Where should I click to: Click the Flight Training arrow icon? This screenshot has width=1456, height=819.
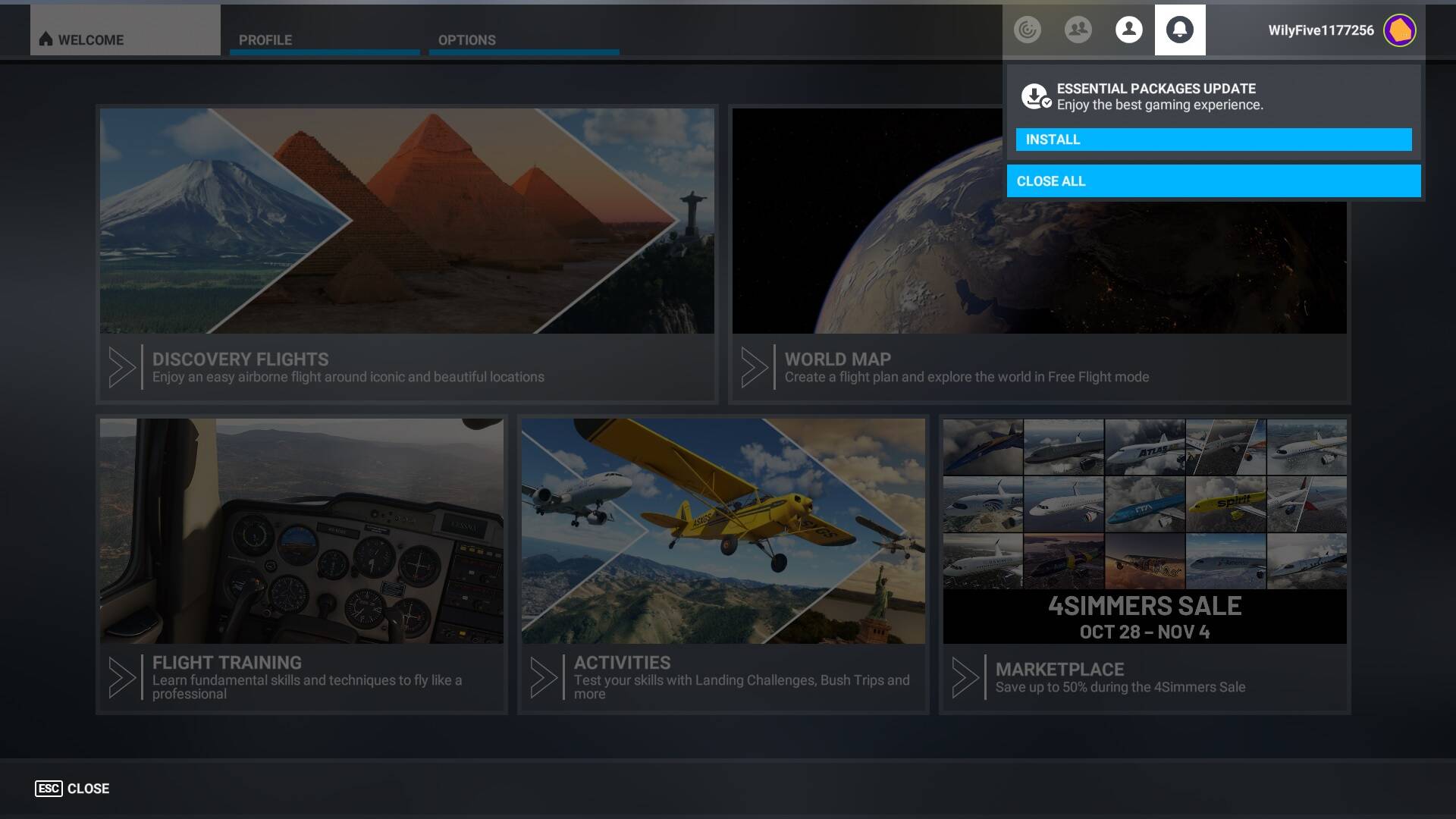[x=122, y=677]
